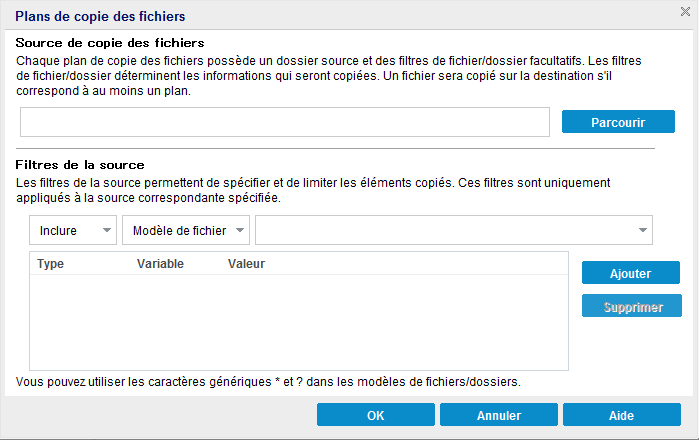Click the Type column header
This screenshot has height=440, width=699.
click(x=51, y=264)
